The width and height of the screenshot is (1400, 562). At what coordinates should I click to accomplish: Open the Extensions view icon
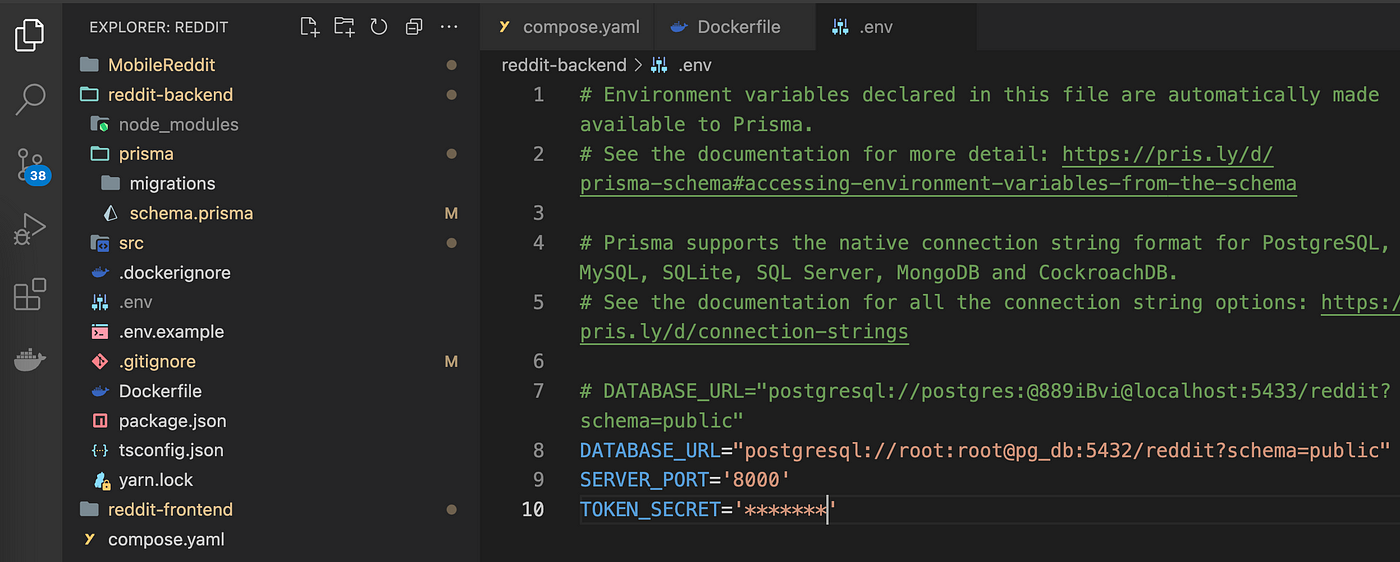(30, 295)
